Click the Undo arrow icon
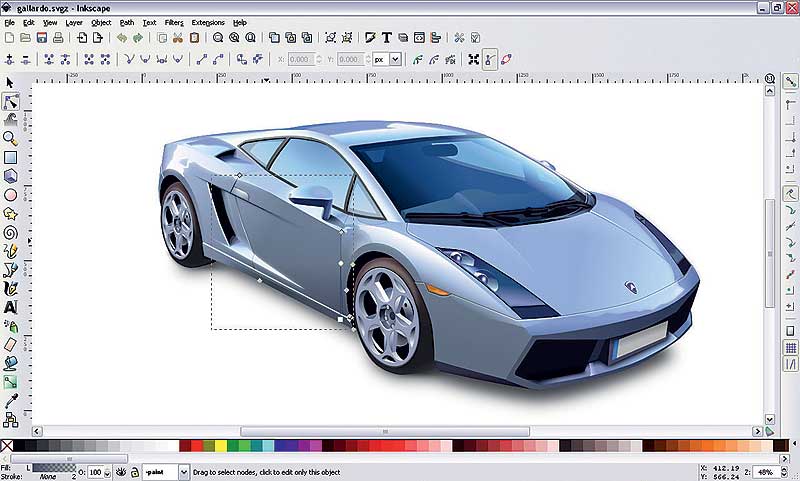The width and height of the screenshot is (800, 481). pyautogui.click(x=121, y=38)
